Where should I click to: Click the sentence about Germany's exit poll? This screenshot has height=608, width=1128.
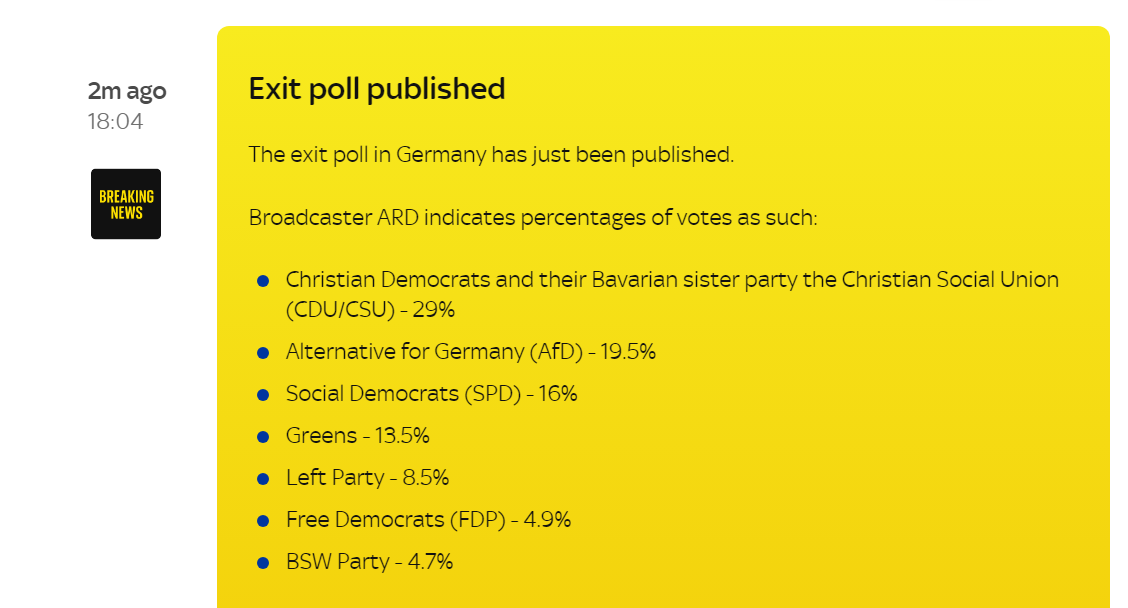[491, 155]
